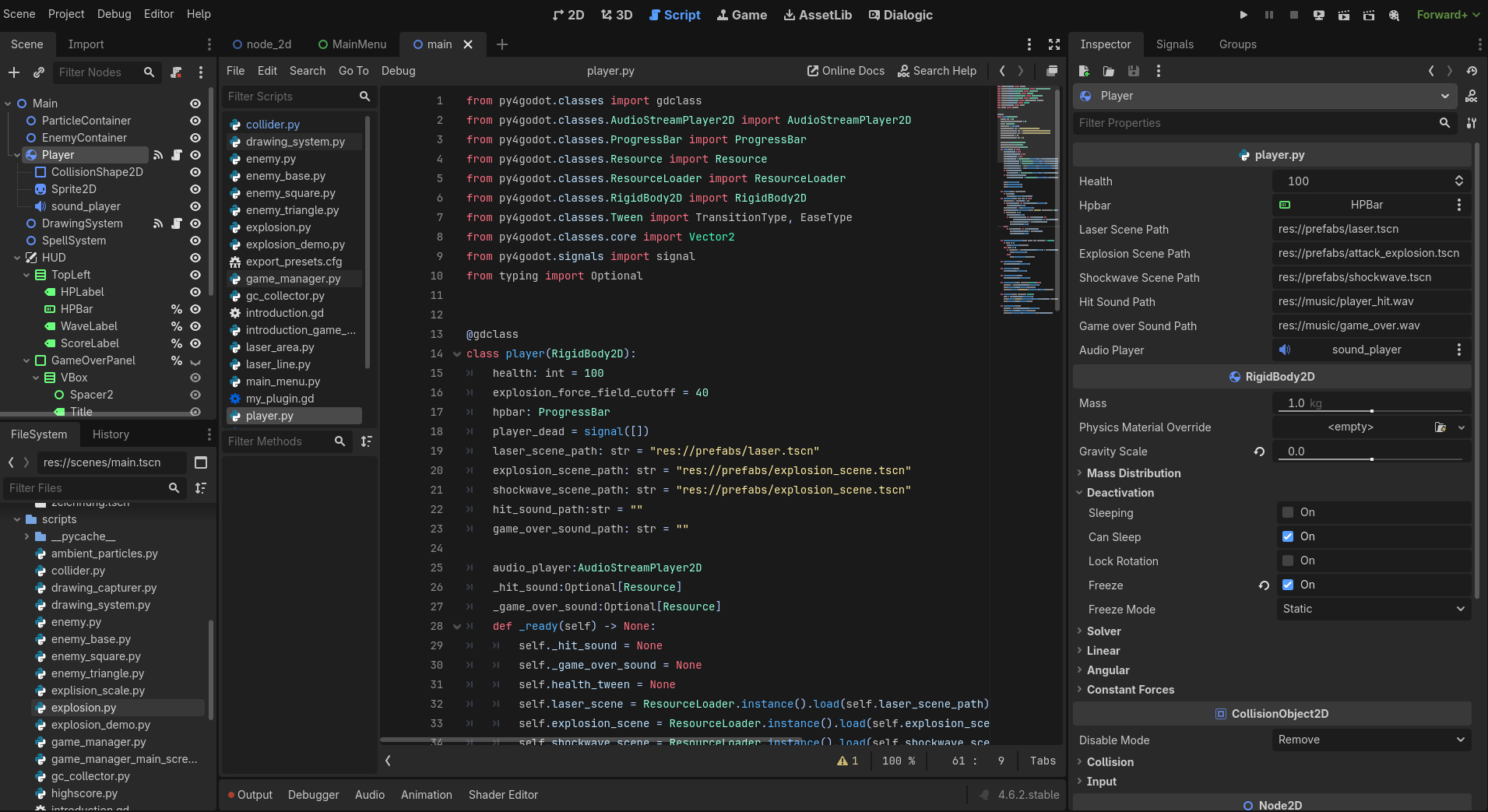This screenshot has width=1488, height=812.
Task: Open property display settings beside Filter Properties
Action: 1472,123
